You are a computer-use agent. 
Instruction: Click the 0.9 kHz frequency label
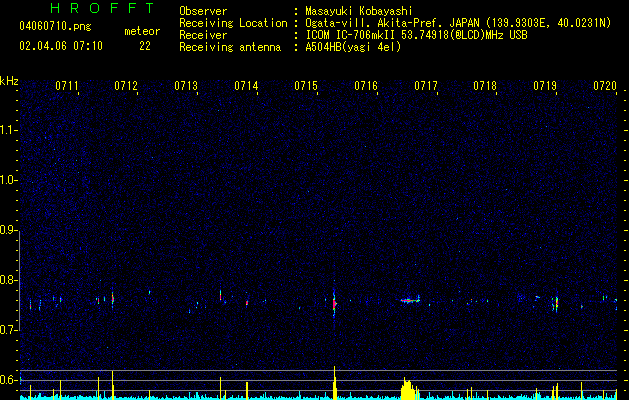point(8,230)
